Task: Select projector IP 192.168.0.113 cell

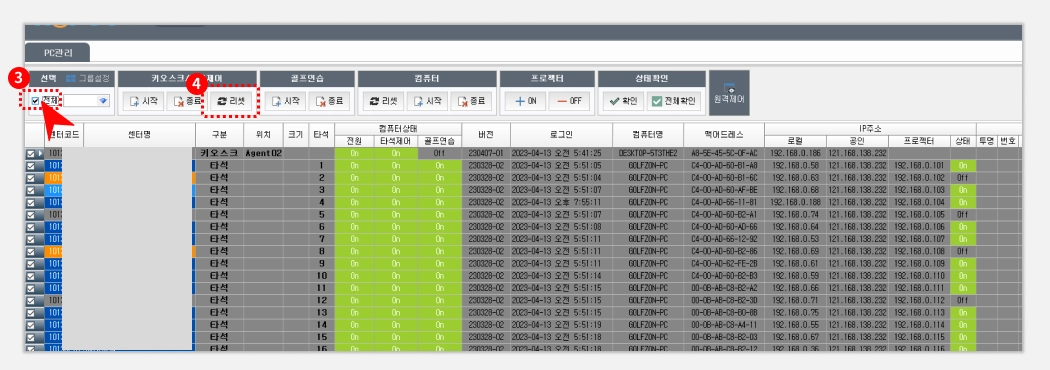Action: [x=919, y=312]
